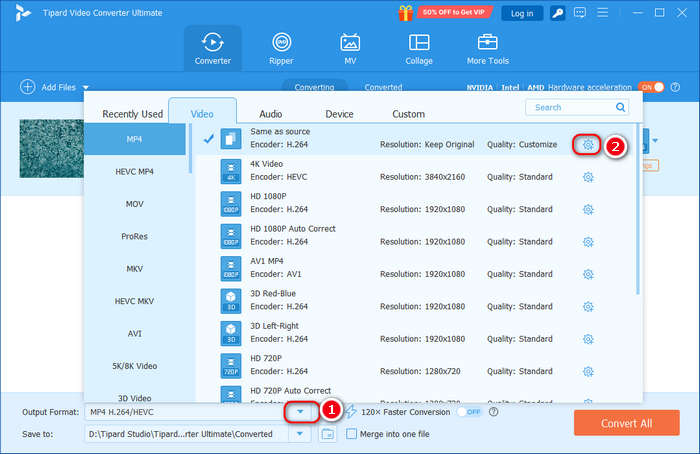Viewport: 700px width, 454px height.
Task: Select AVI format category
Action: pyautogui.click(x=134, y=333)
